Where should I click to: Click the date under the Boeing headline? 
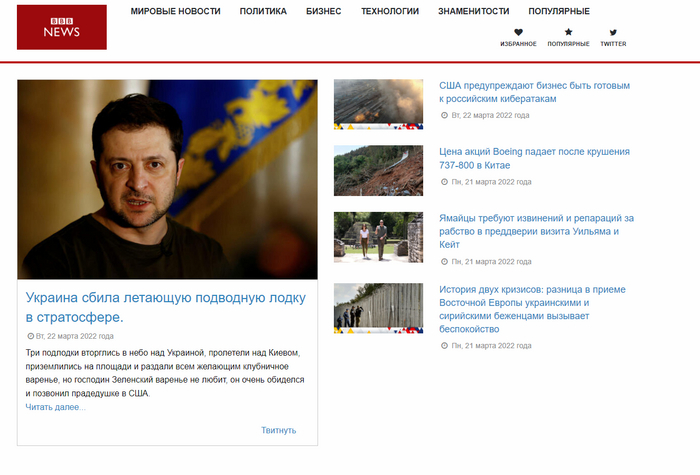pyautogui.click(x=492, y=182)
